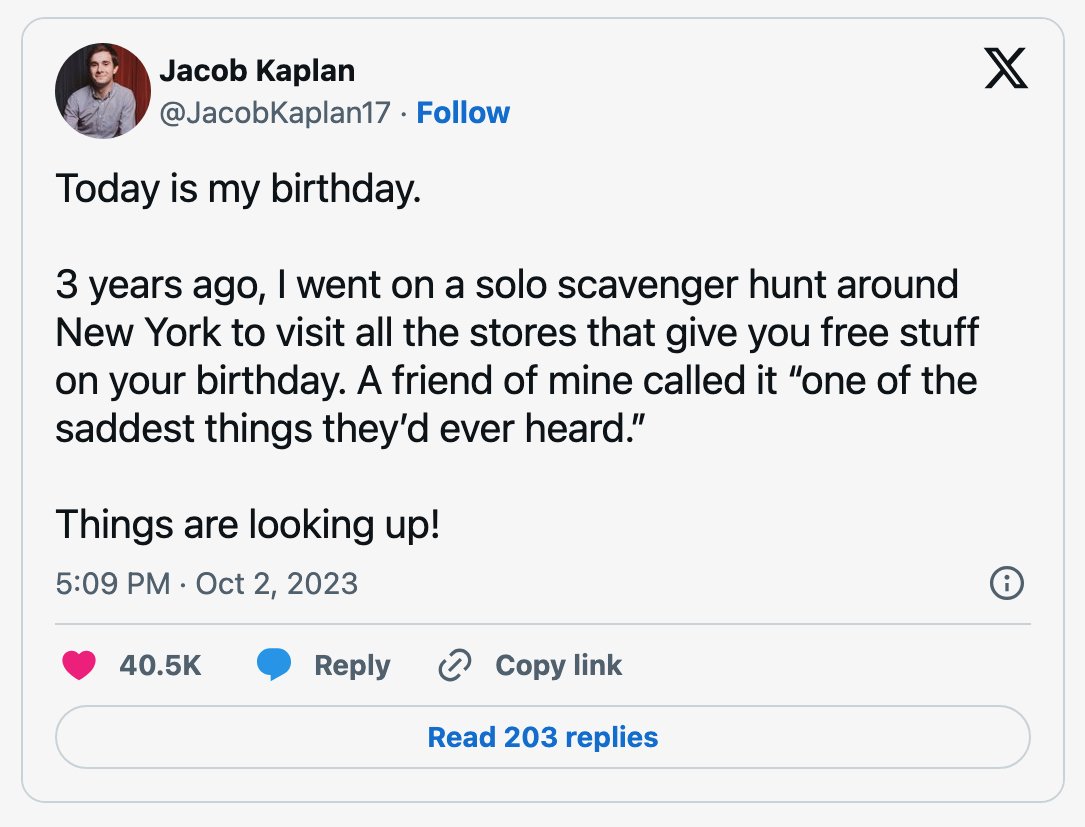This screenshot has height=827, width=1085.
Task: Click the Reply text label
Action: pyautogui.click(x=352, y=666)
